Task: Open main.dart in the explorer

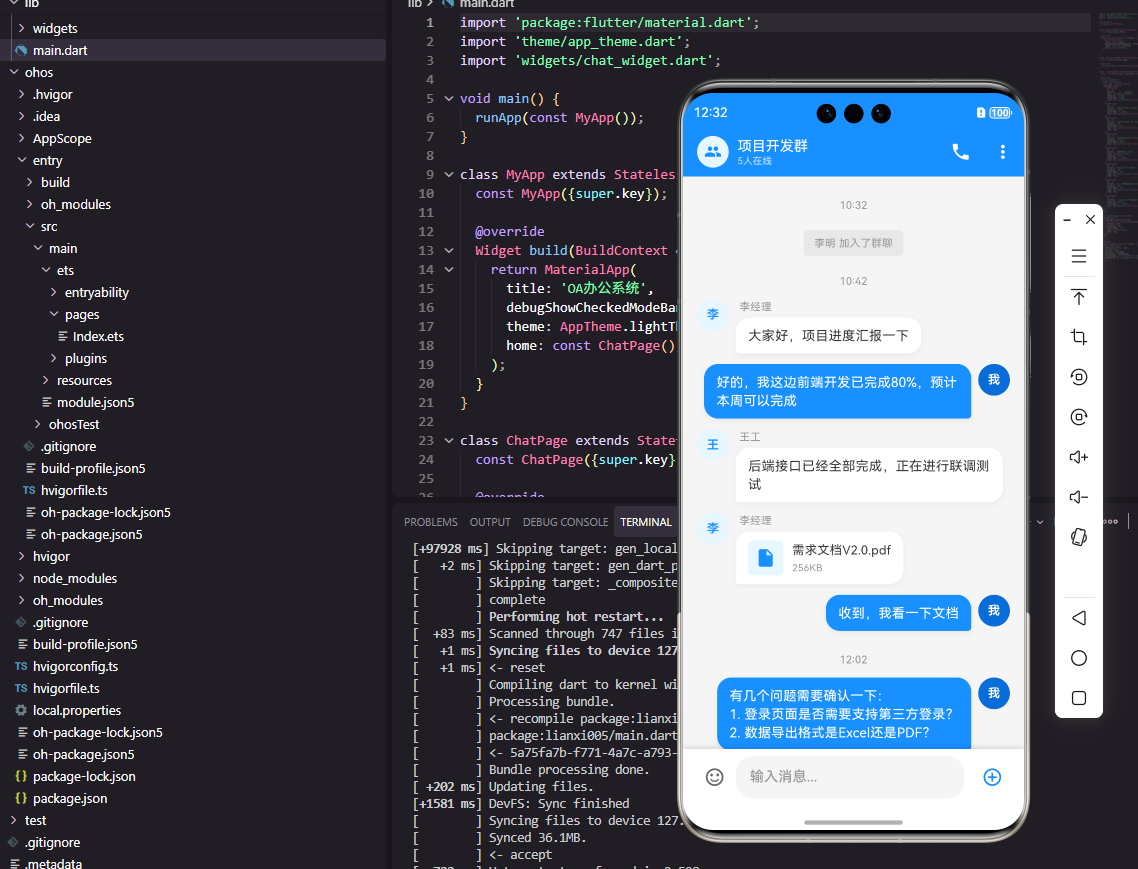Action: click(x=60, y=50)
